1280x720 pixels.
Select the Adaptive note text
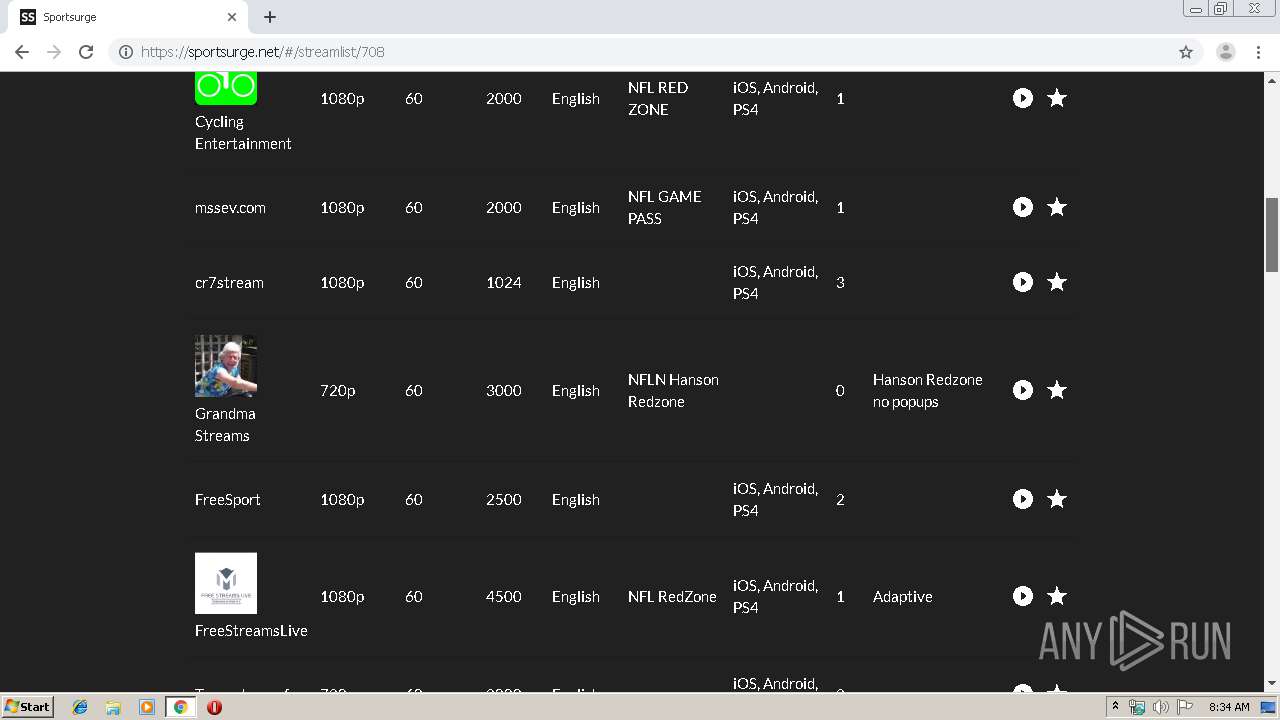coord(902,597)
